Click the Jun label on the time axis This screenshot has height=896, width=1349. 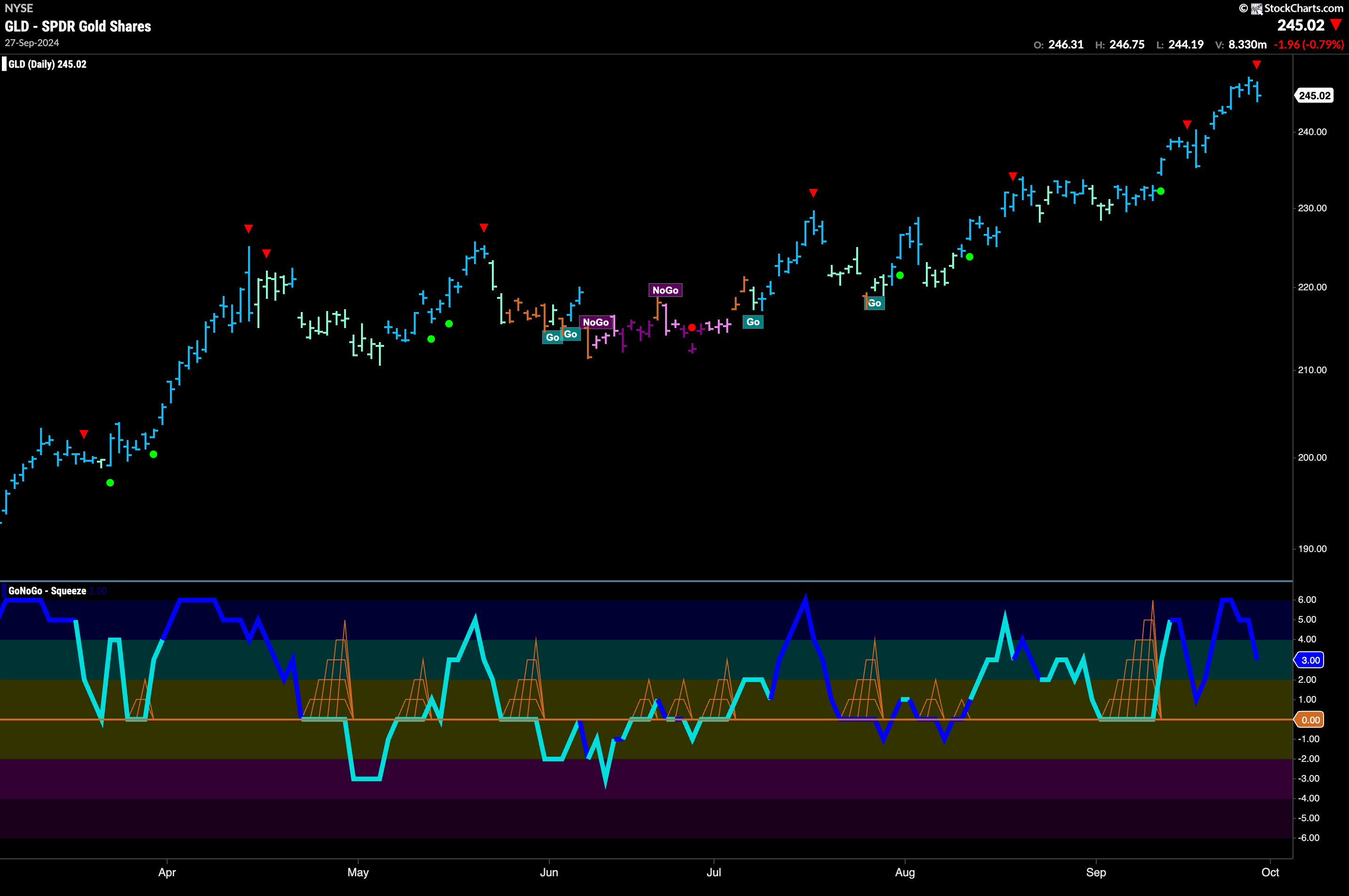pyautogui.click(x=549, y=872)
